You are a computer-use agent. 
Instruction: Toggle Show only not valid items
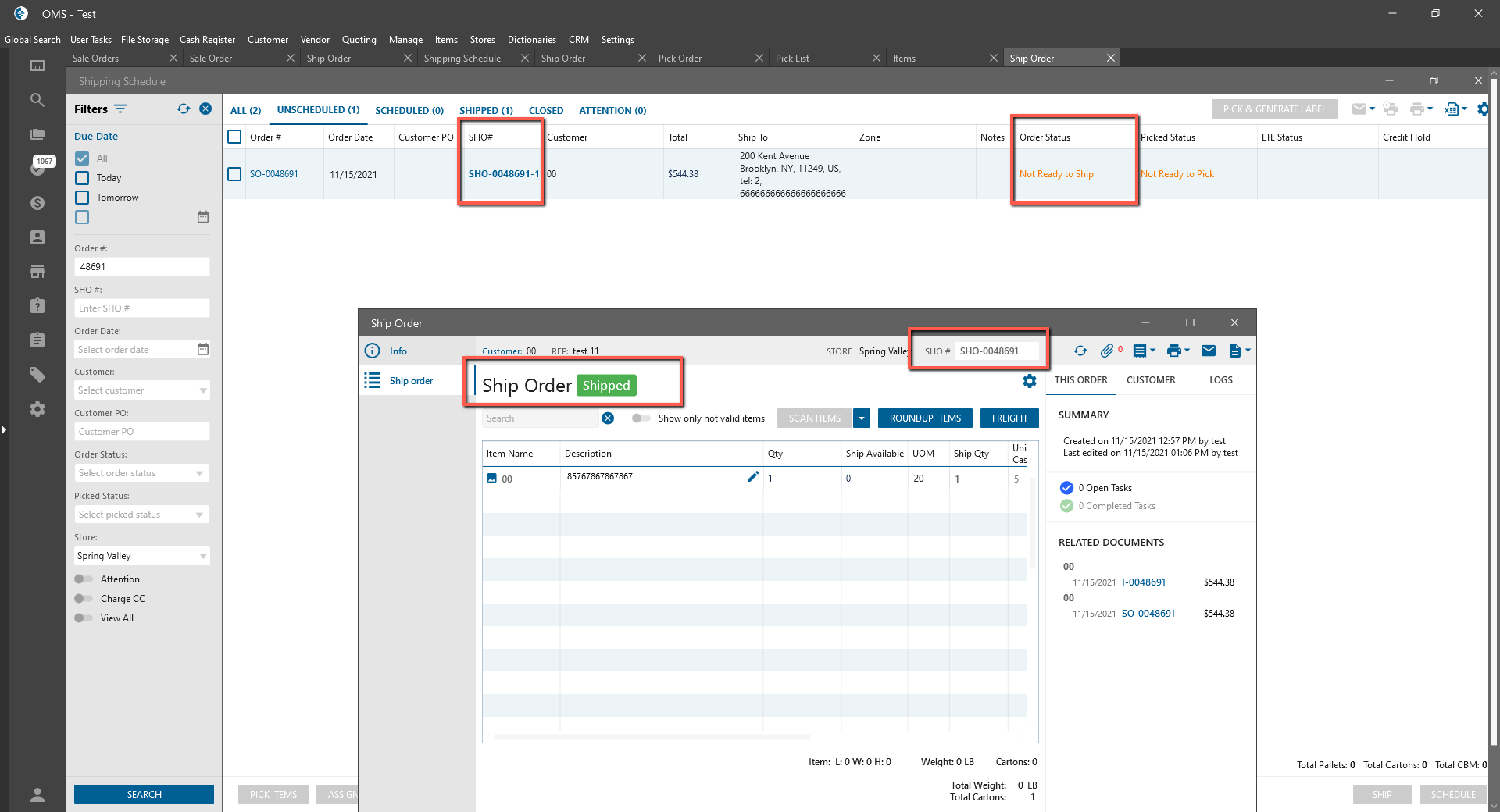(641, 418)
